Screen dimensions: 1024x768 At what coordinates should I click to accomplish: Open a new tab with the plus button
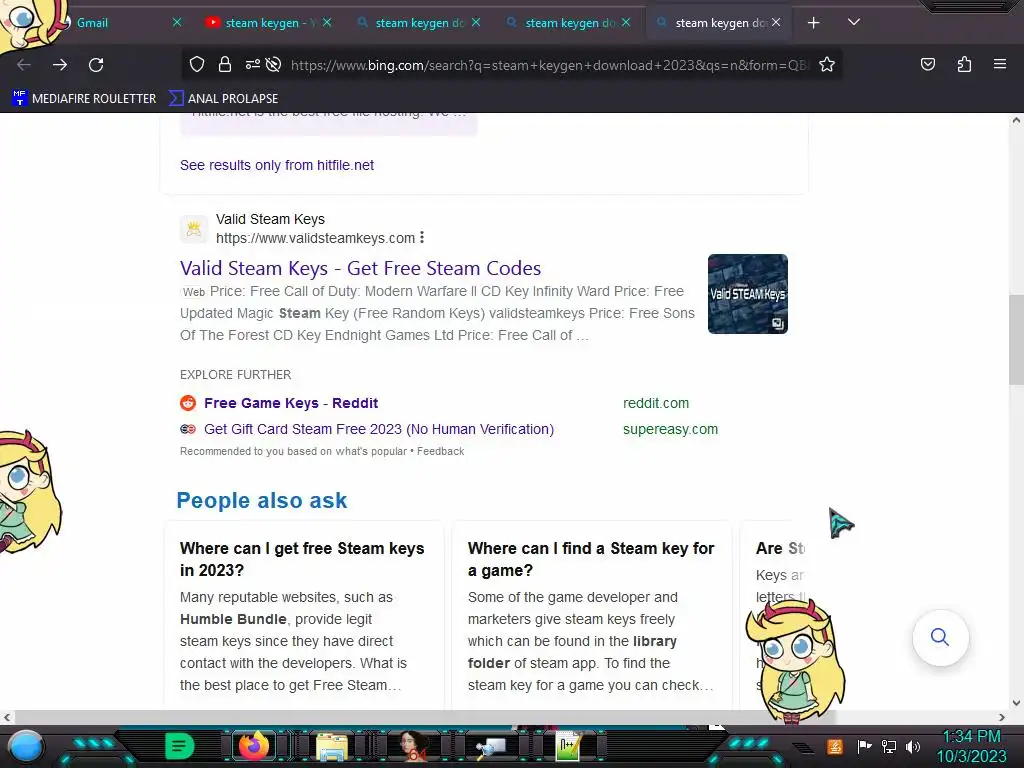click(x=813, y=23)
